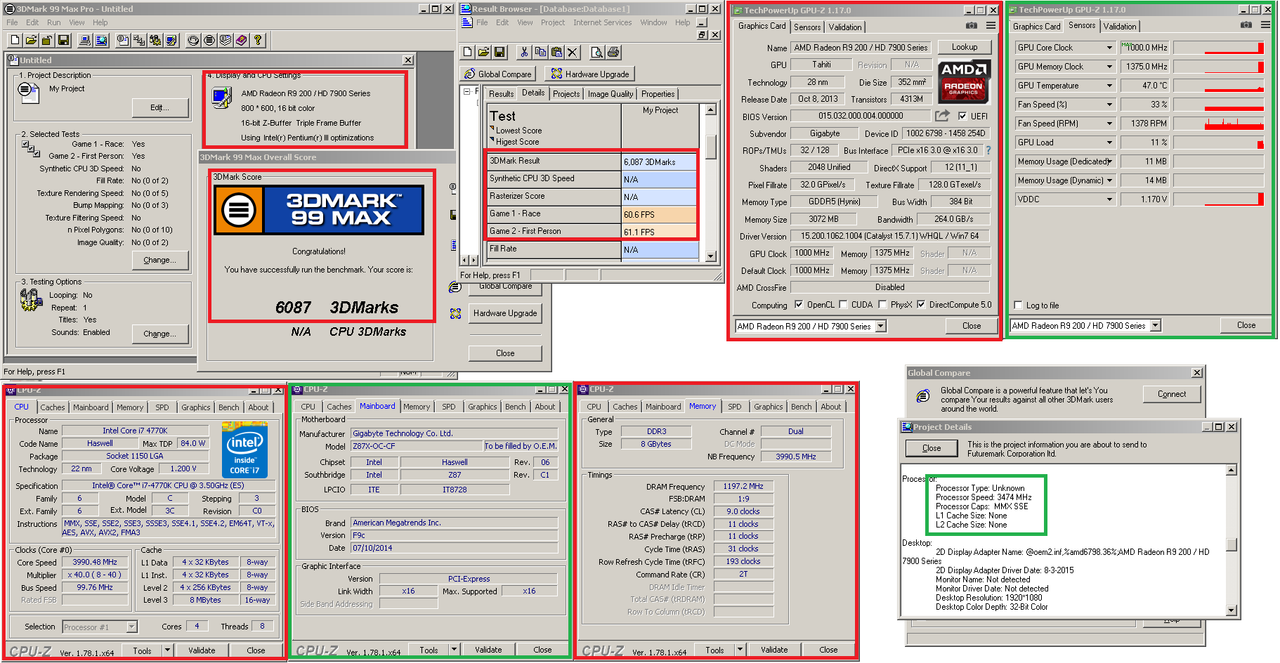Switch to Validation tab in GPU-Z Graphics Card window
The height and width of the screenshot is (663, 1280).
tap(845, 27)
